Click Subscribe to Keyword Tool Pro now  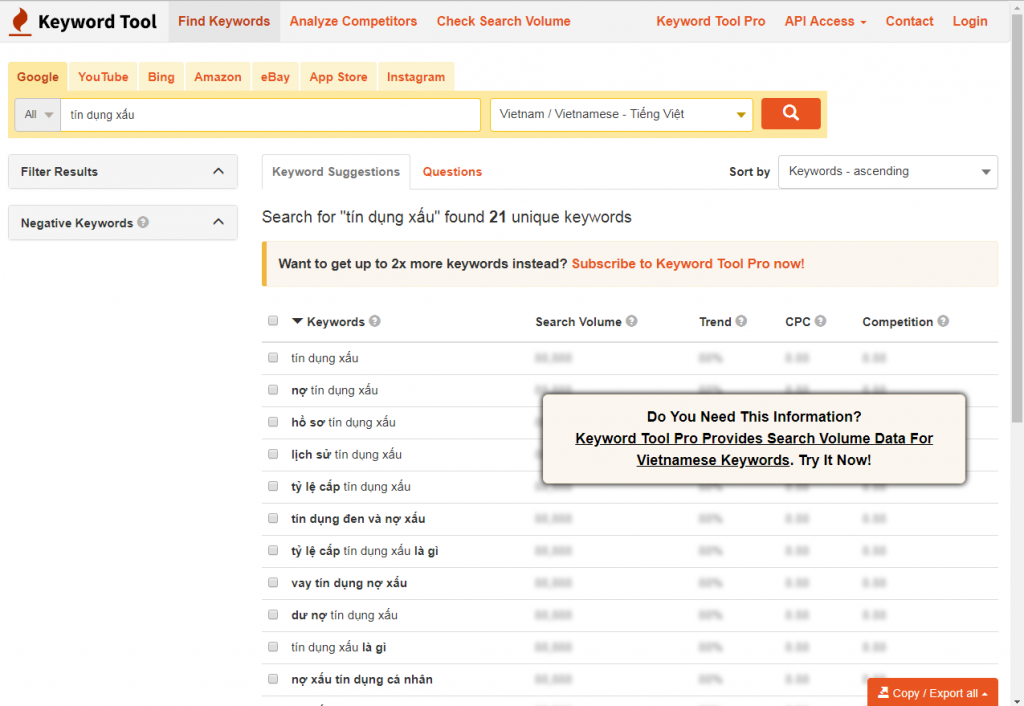tap(688, 264)
